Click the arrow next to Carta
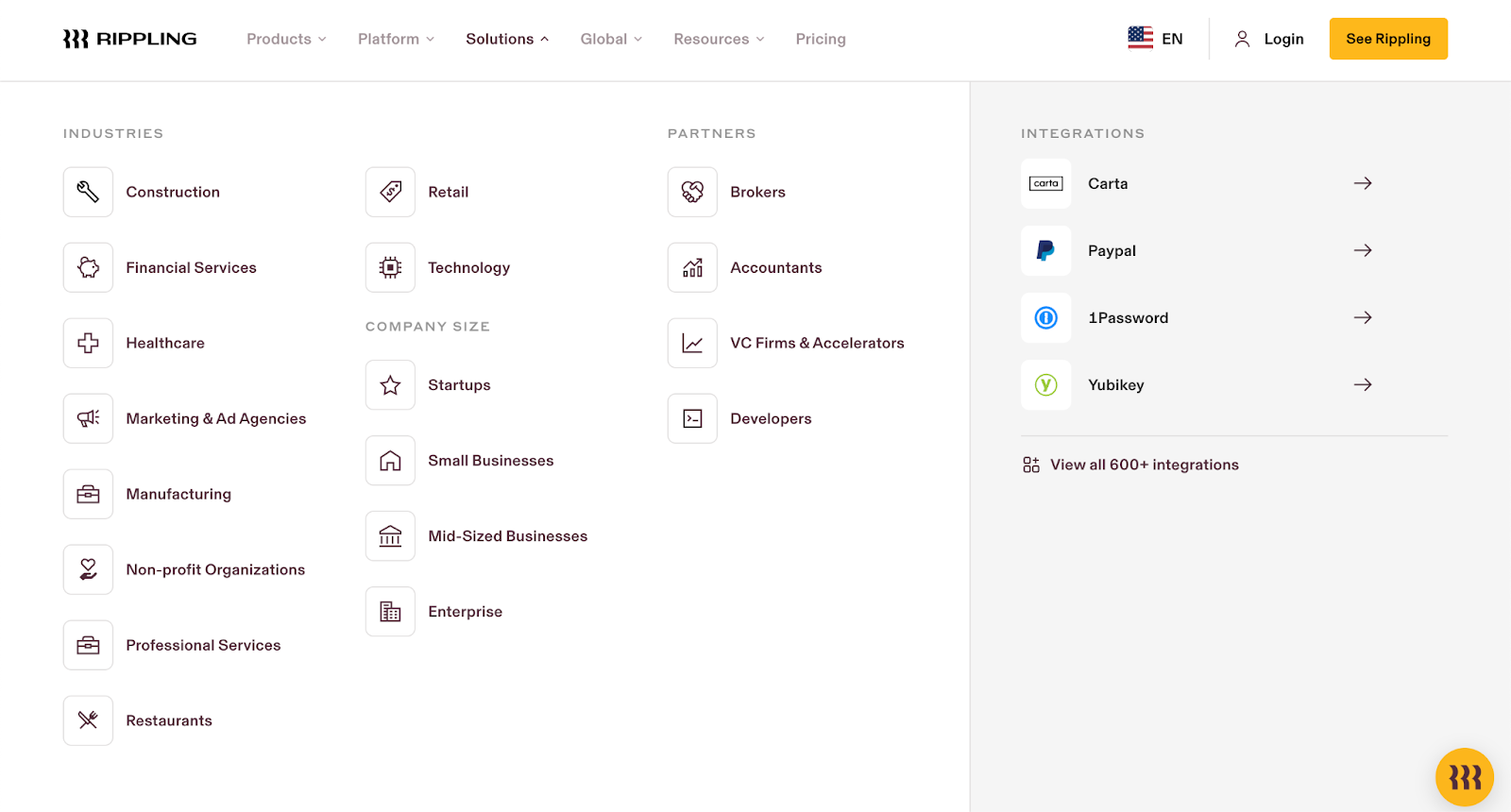 1363,183
